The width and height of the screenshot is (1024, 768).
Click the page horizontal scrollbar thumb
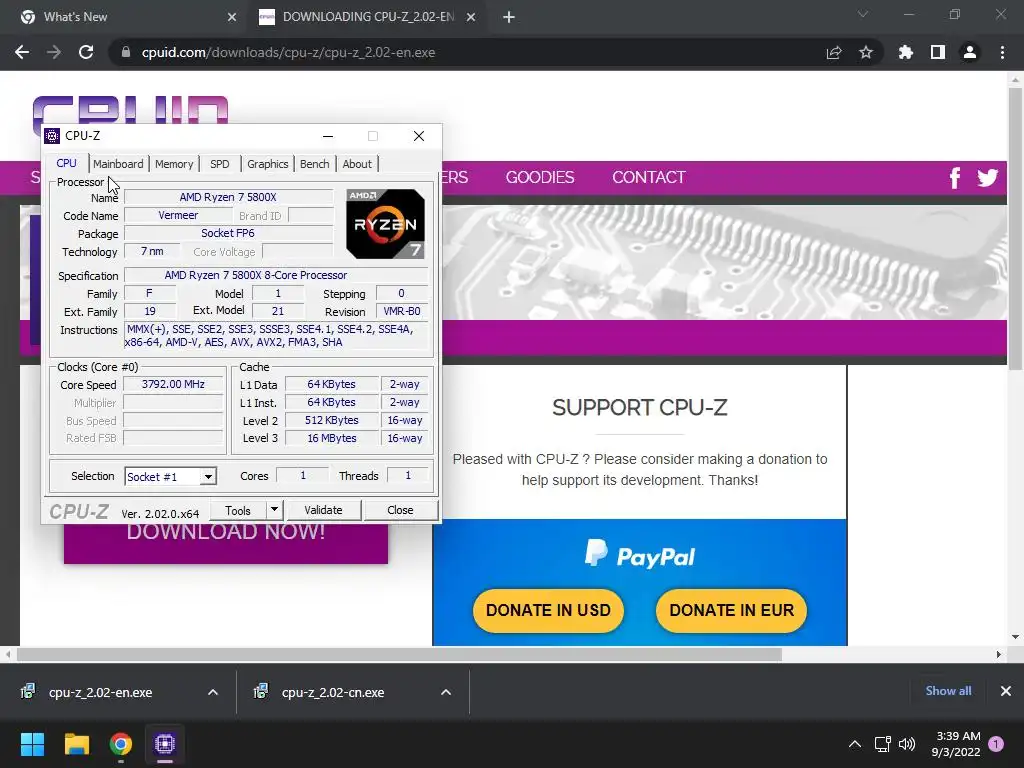tap(399, 654)
